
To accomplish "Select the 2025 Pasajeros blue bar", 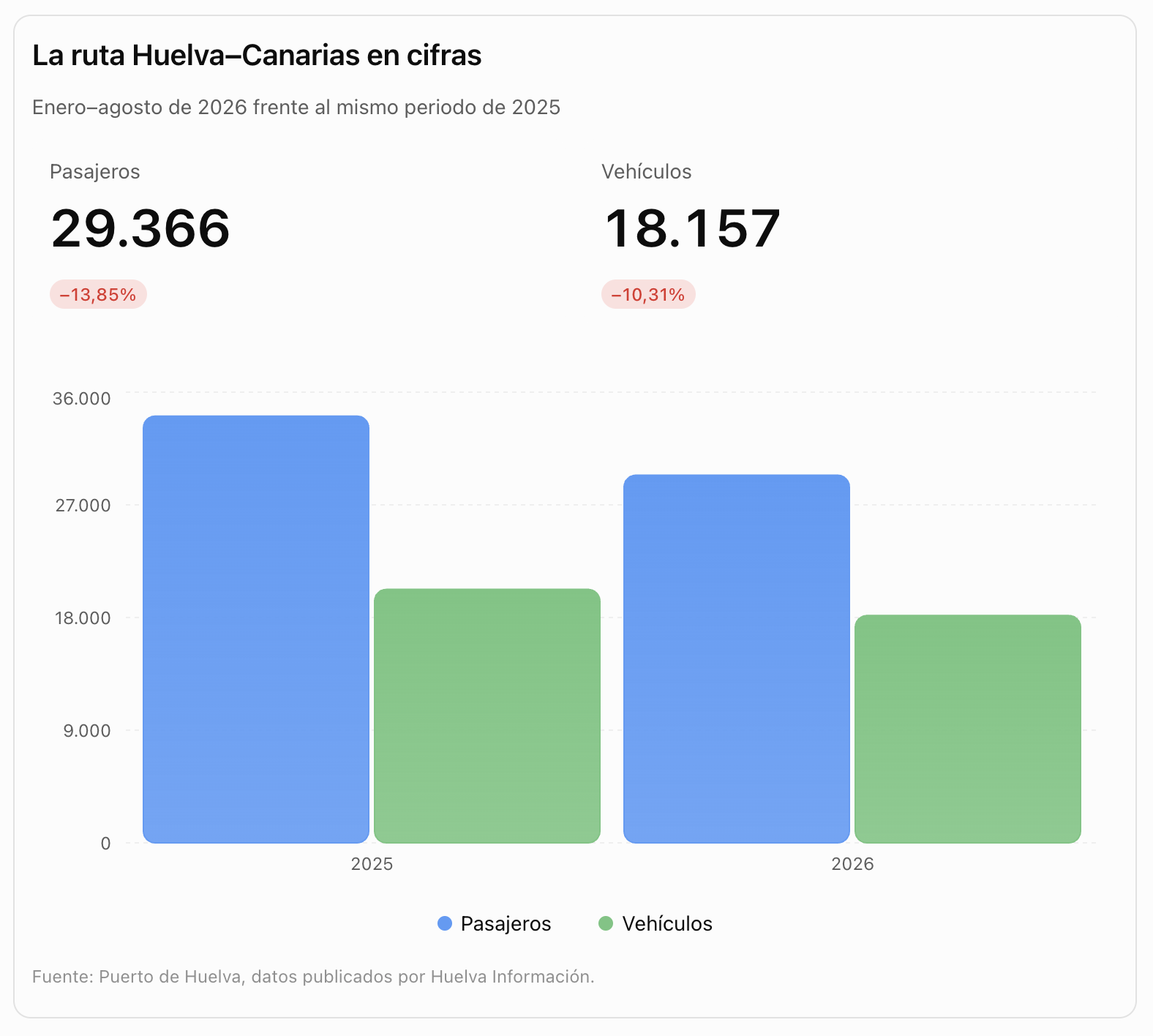I will tap(256, 629).
